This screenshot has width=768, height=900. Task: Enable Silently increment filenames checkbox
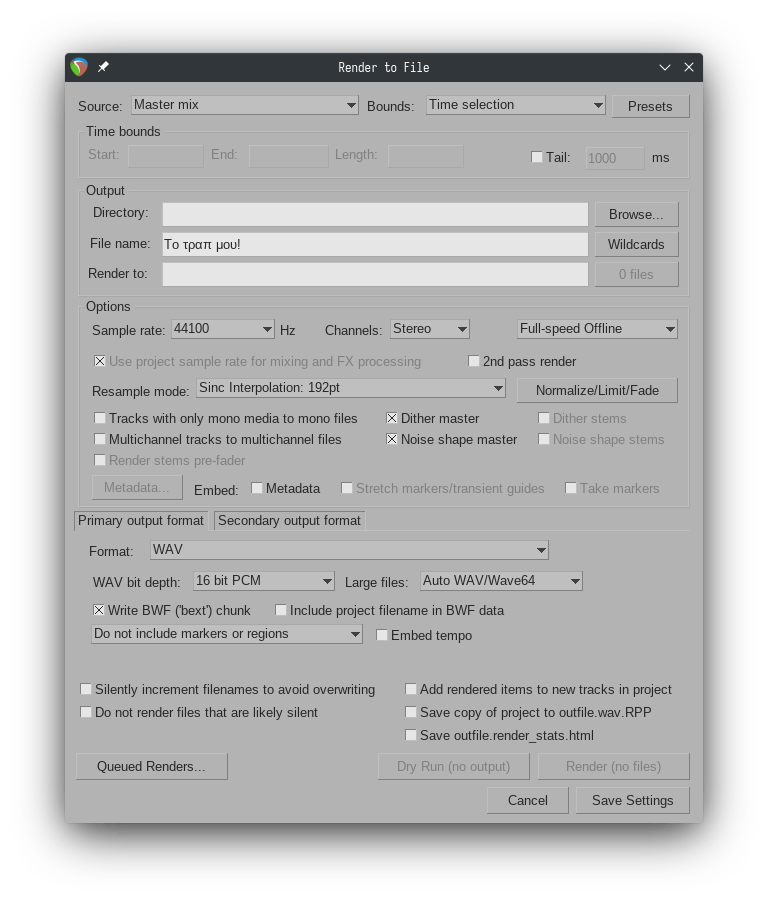(87, 689)
